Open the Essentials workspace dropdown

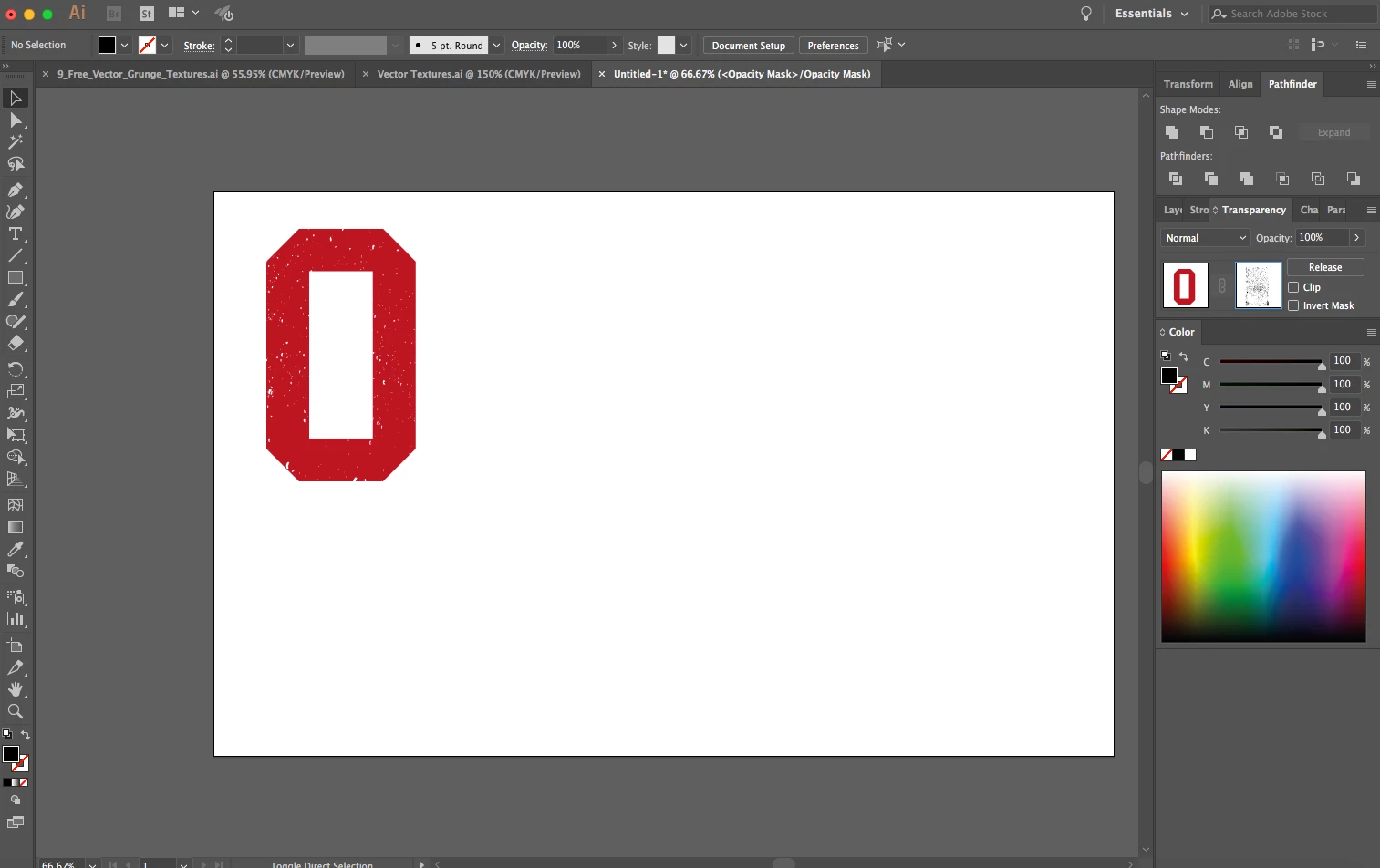pos(1152,14)
